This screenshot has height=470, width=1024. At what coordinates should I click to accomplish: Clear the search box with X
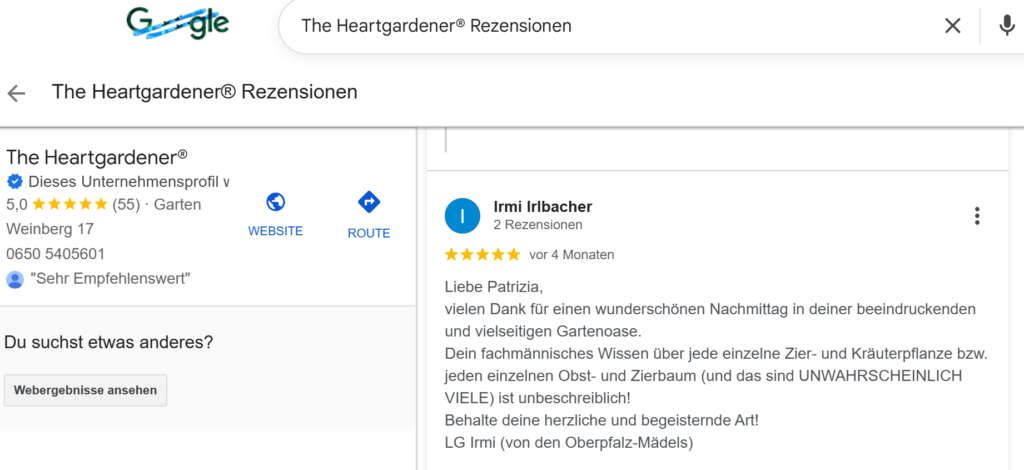(x=953, y=25)
